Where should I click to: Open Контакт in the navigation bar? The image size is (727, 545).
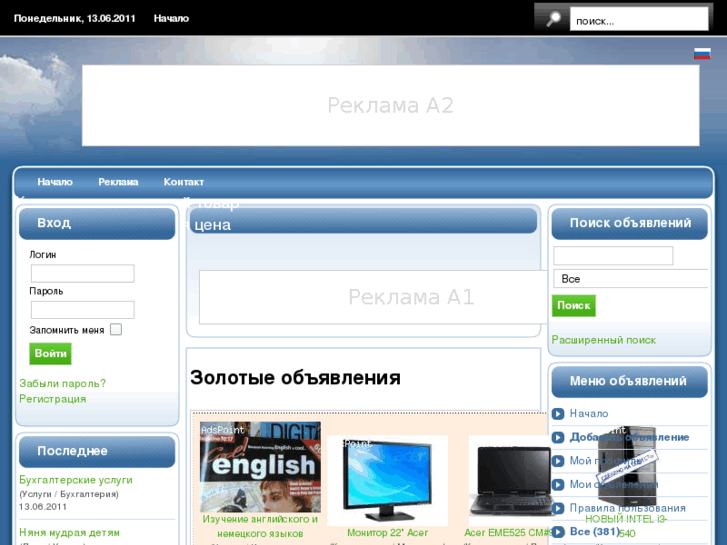184,182
